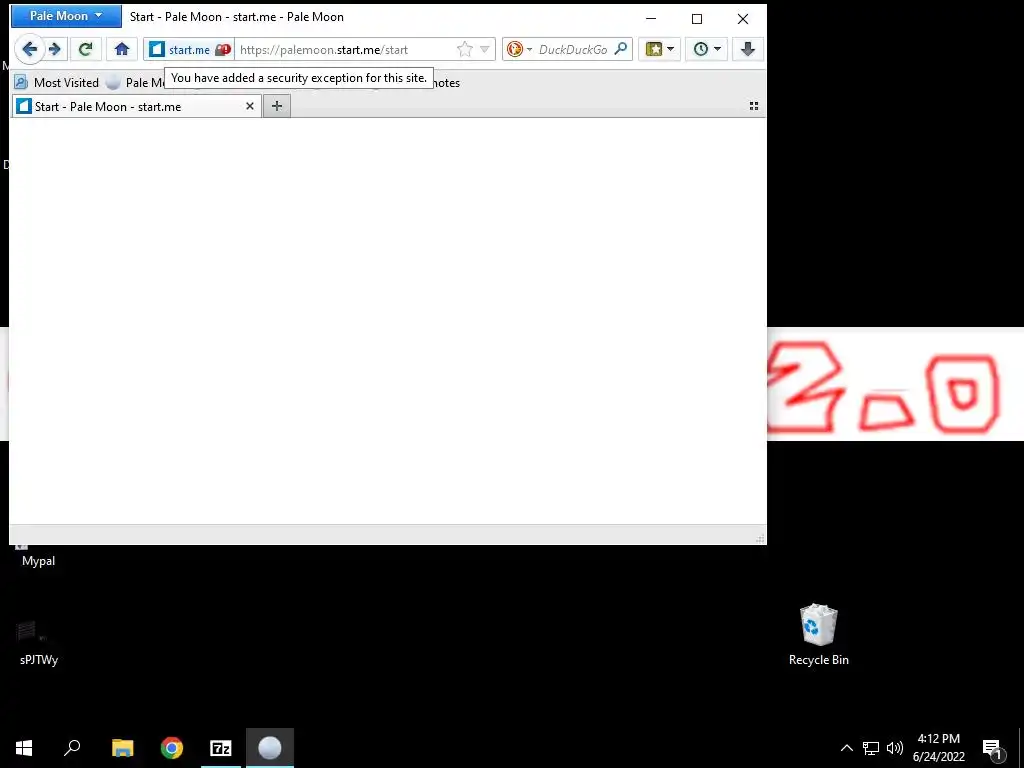Screen dimensions: 1024x768
Task: Close the Pale Moon window
Action: pos(743,19)
